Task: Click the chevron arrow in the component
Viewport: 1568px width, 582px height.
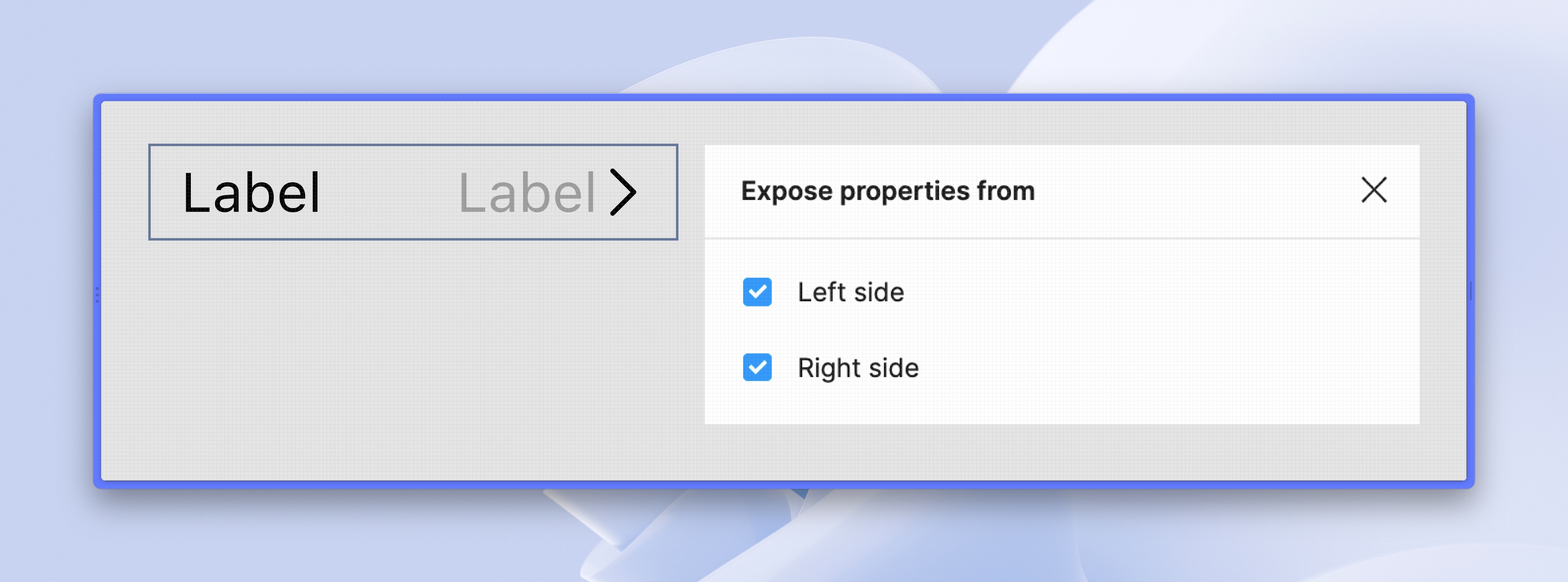Action: [x=623, y=192]
